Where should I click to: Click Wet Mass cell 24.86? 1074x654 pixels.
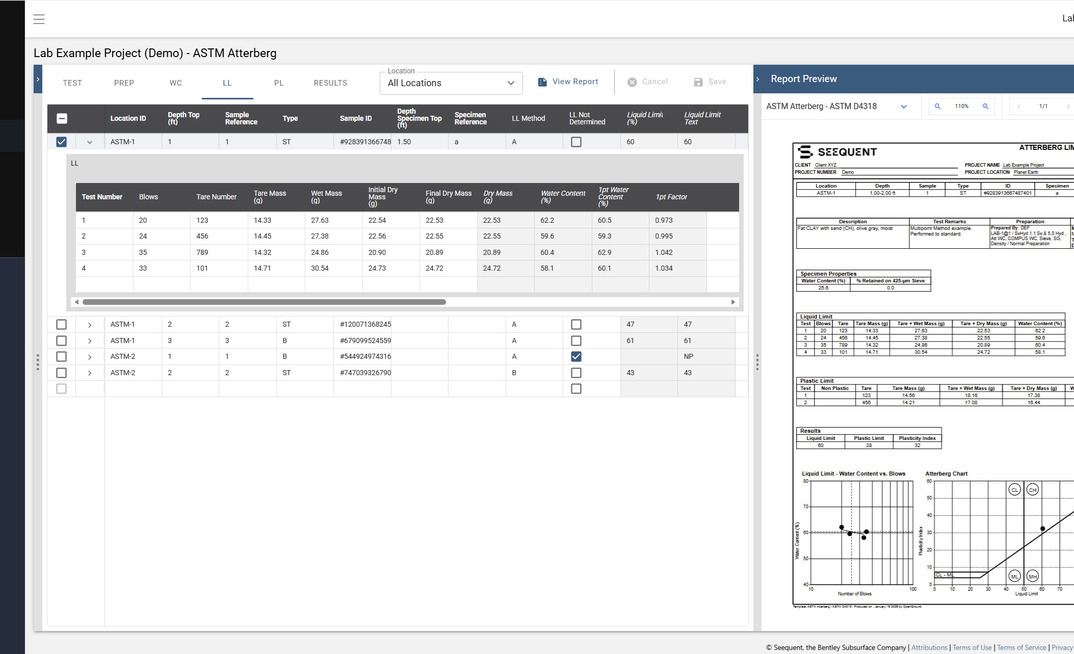coord(334,253)
